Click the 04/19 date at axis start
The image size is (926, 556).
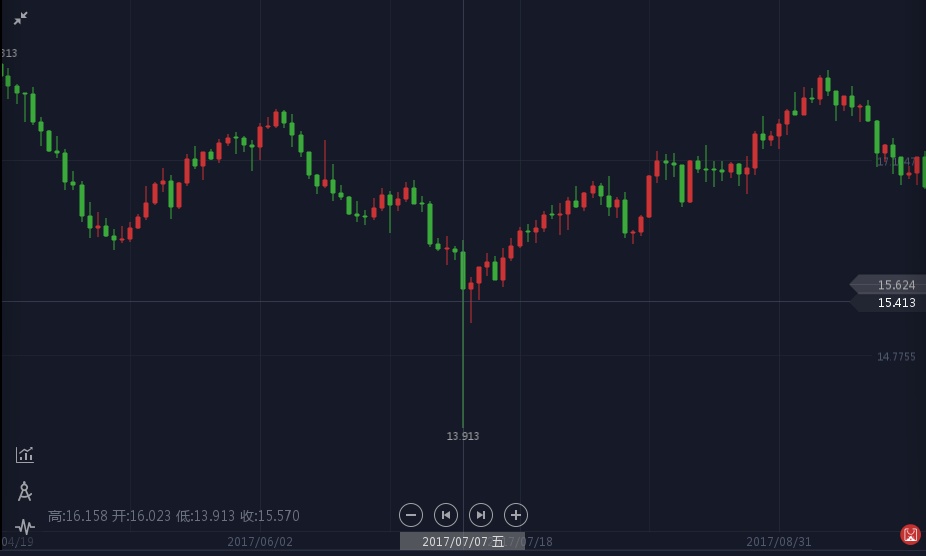tap(17, 542)
